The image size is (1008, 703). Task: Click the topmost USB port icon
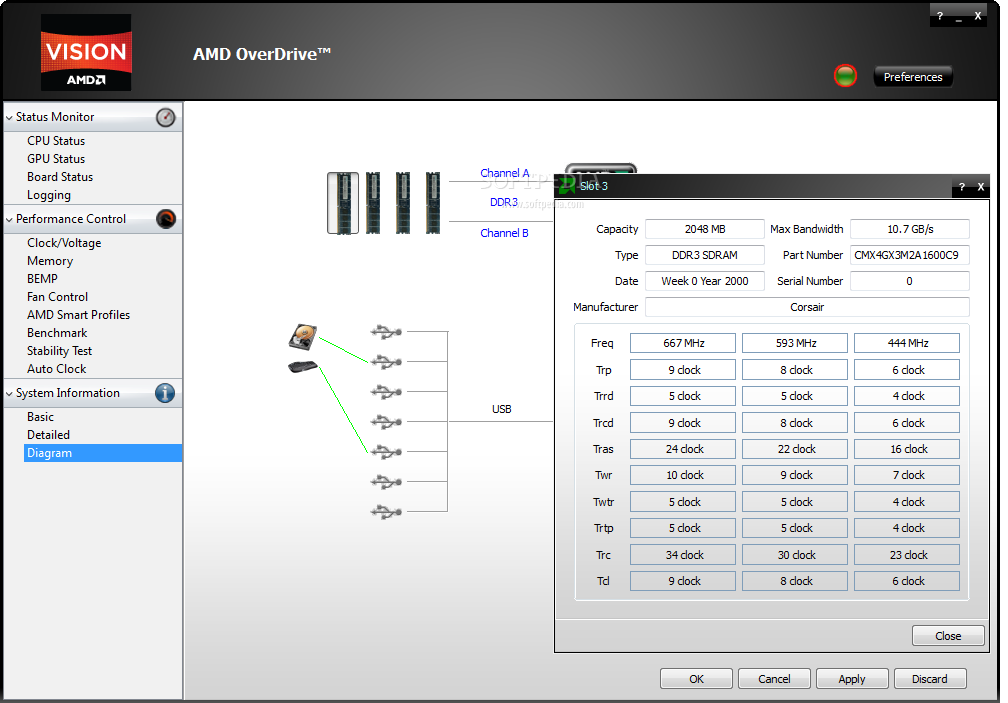pyautogui.click(x=386, y=332)
